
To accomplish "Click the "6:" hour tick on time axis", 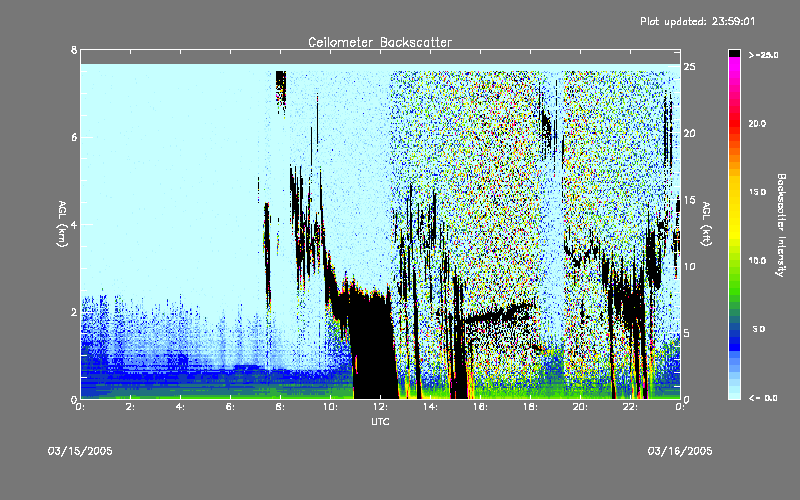I will pyautogui.click(x=231, y=407).
